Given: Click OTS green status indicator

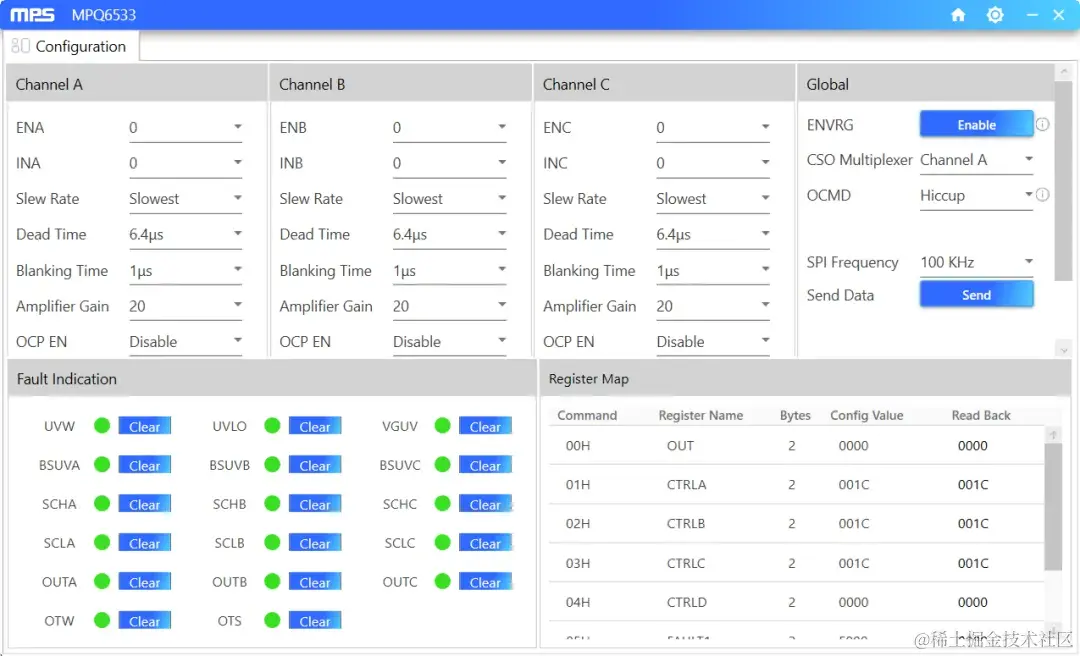Looking at the screenshot, I should [272, 620].
